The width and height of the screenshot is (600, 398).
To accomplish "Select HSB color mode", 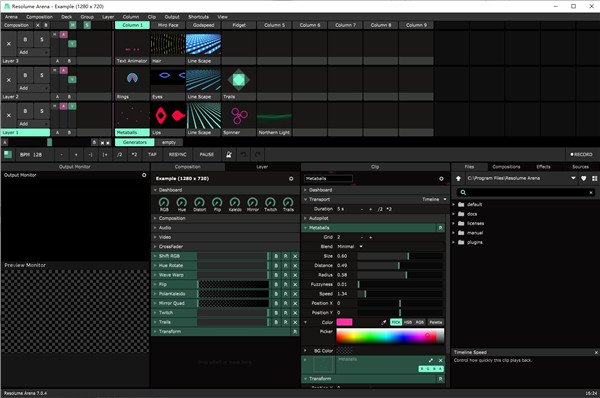I will (408, 322).
